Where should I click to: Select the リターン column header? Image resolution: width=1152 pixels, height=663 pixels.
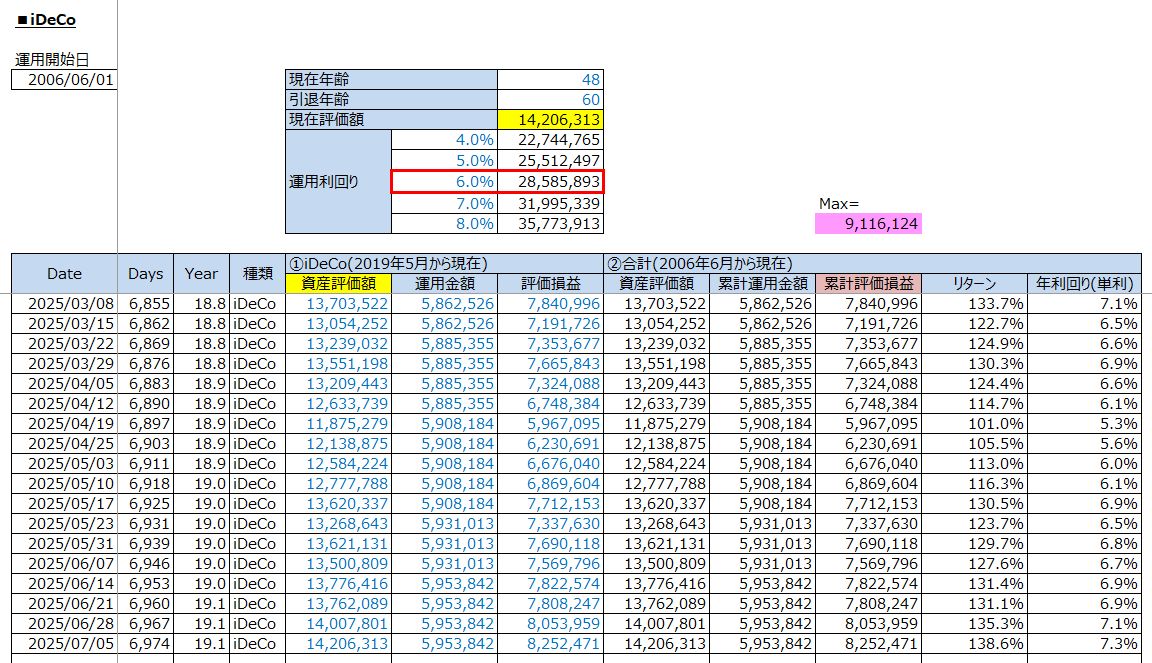point(973,284)
